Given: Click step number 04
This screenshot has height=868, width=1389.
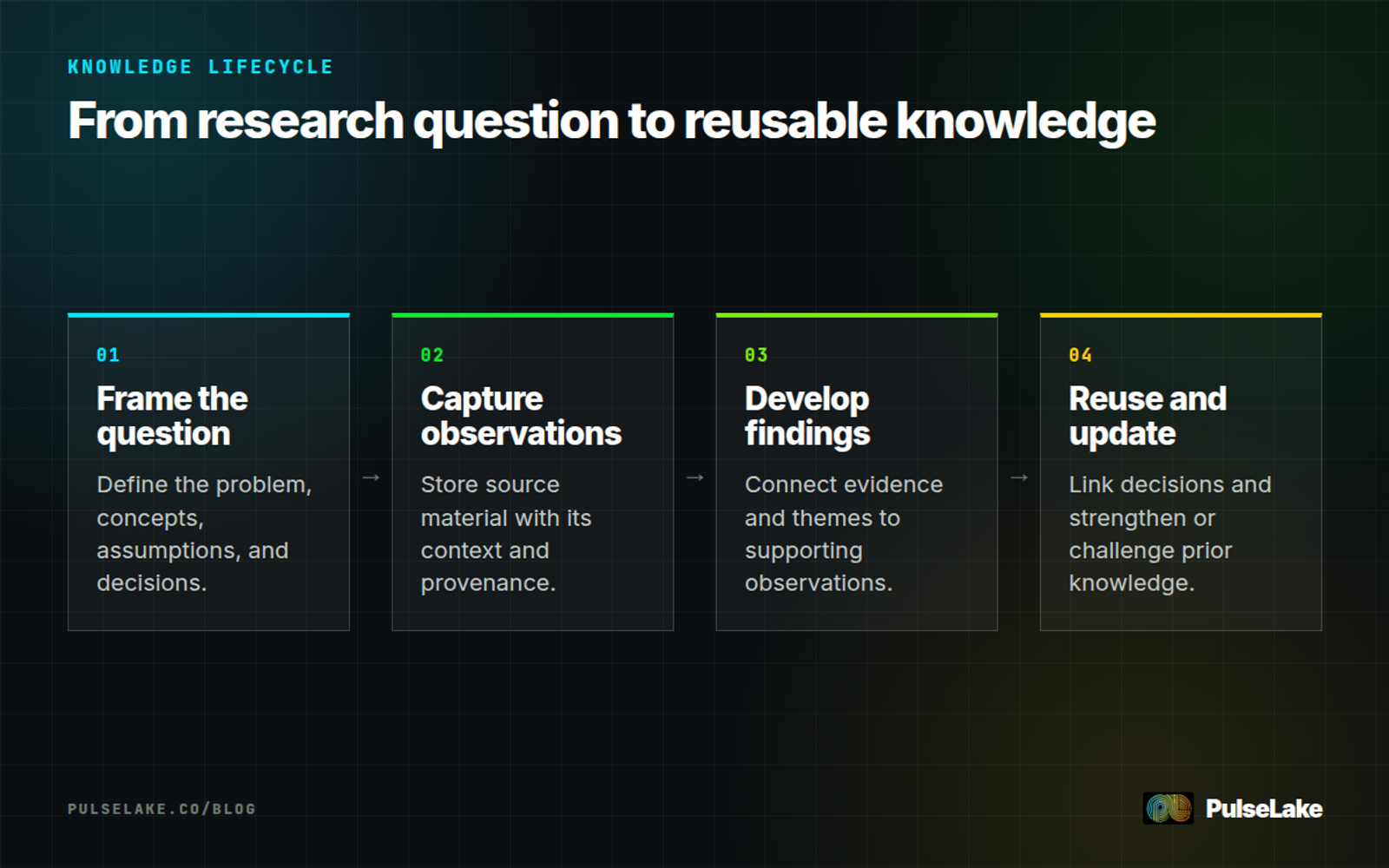Looking at the screenshot, I should [x=1081, y=355].
